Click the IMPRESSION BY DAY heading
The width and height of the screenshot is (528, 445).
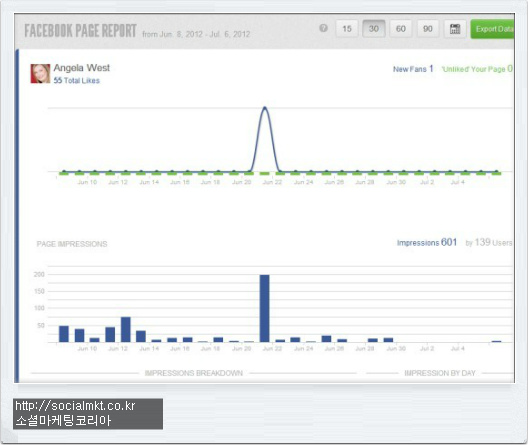click(440, 373)
